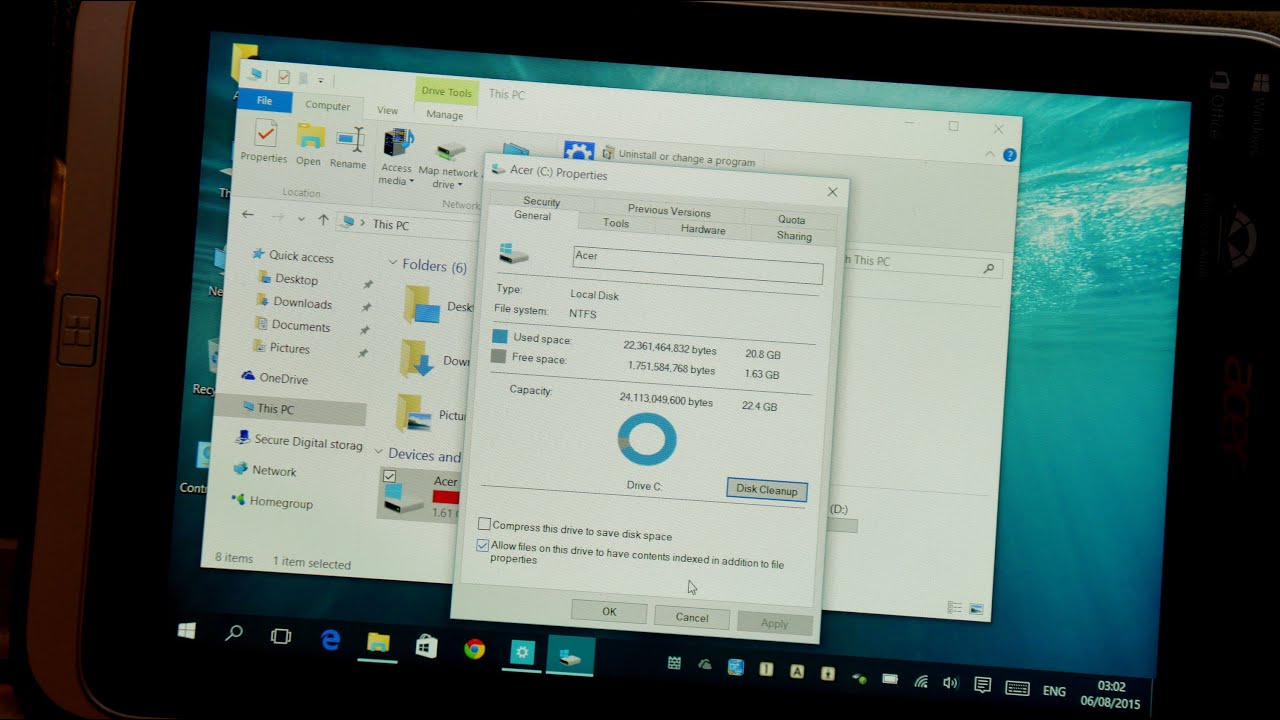Switch to the Hardware tab
The width and height of the screenshot is (1280, 720).
(x=703, y=229)
